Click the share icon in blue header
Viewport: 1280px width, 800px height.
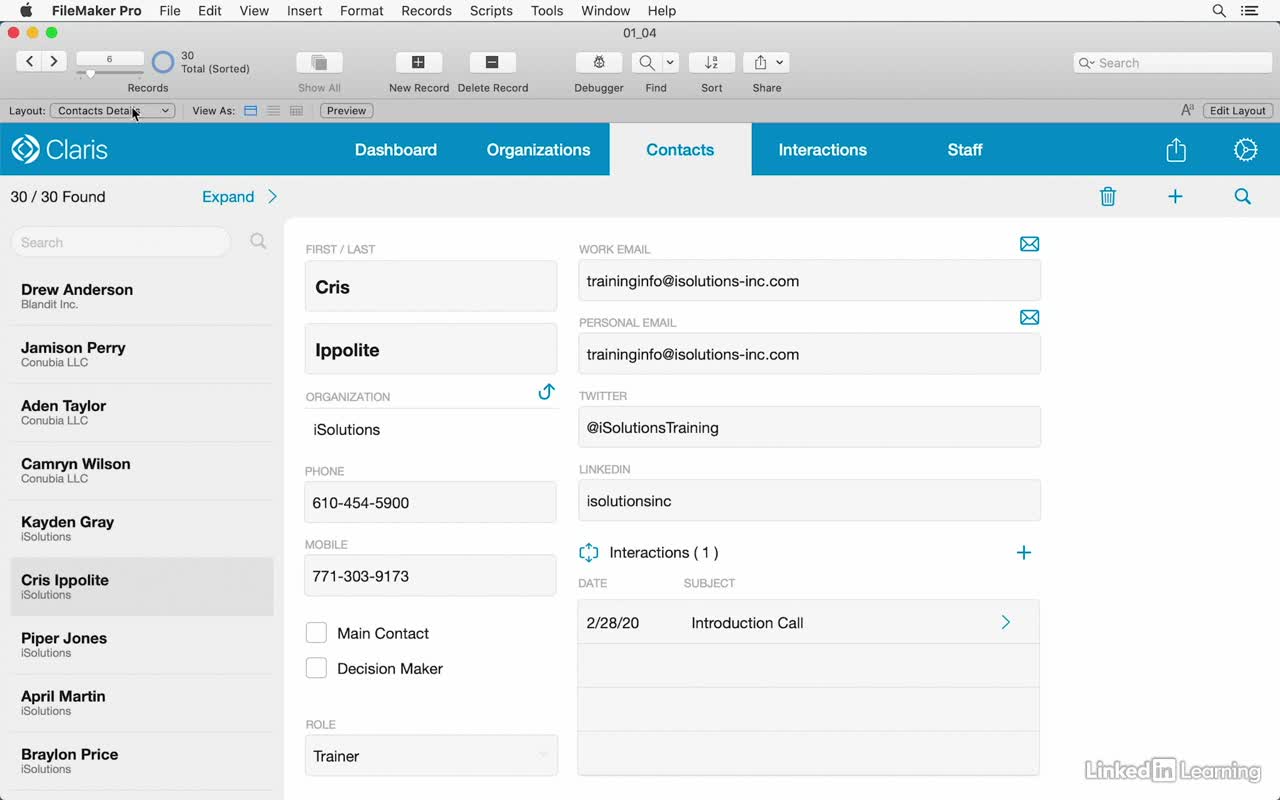[x=1176, y=150]
